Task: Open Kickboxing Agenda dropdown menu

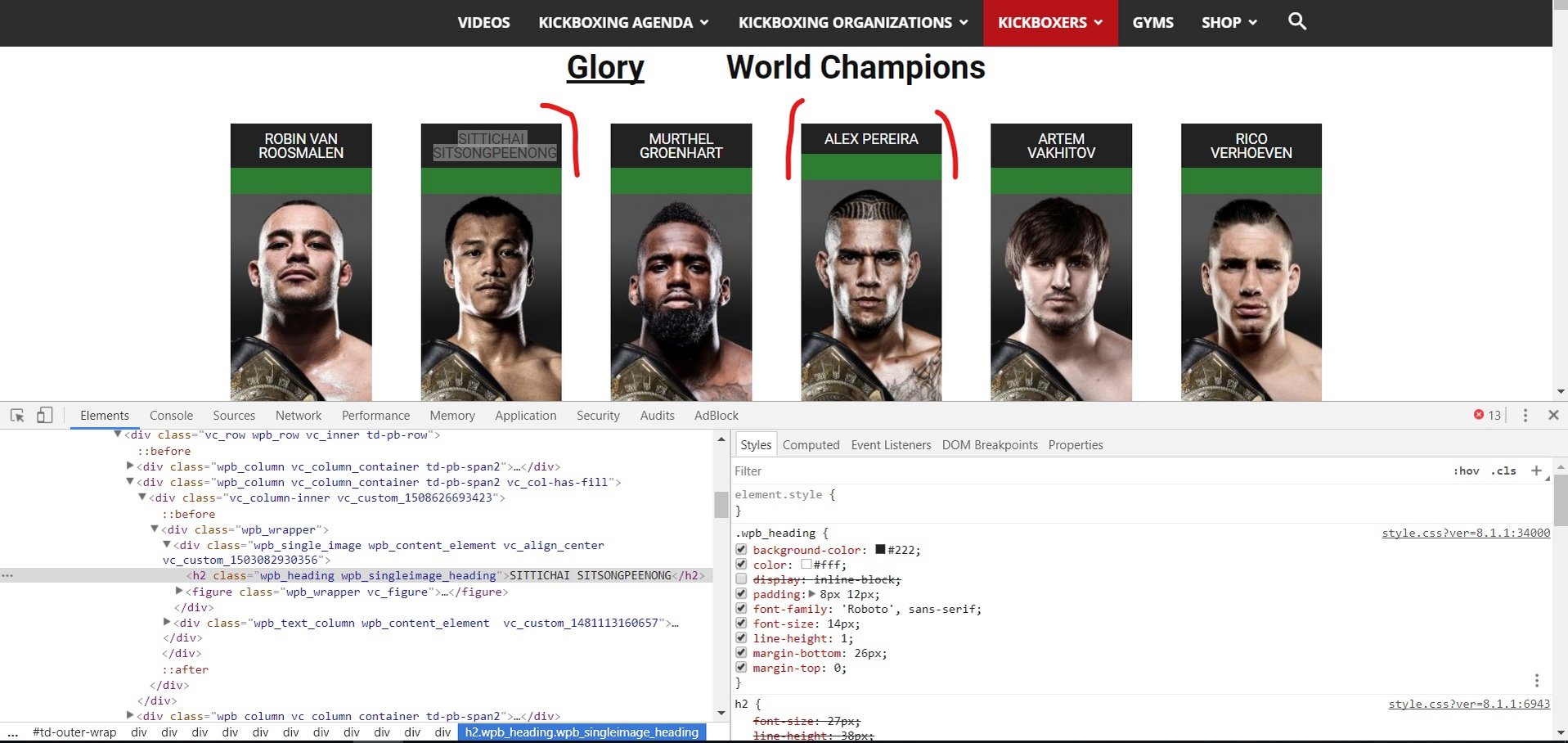Action: pyautogui.click(x=623, y=22)
